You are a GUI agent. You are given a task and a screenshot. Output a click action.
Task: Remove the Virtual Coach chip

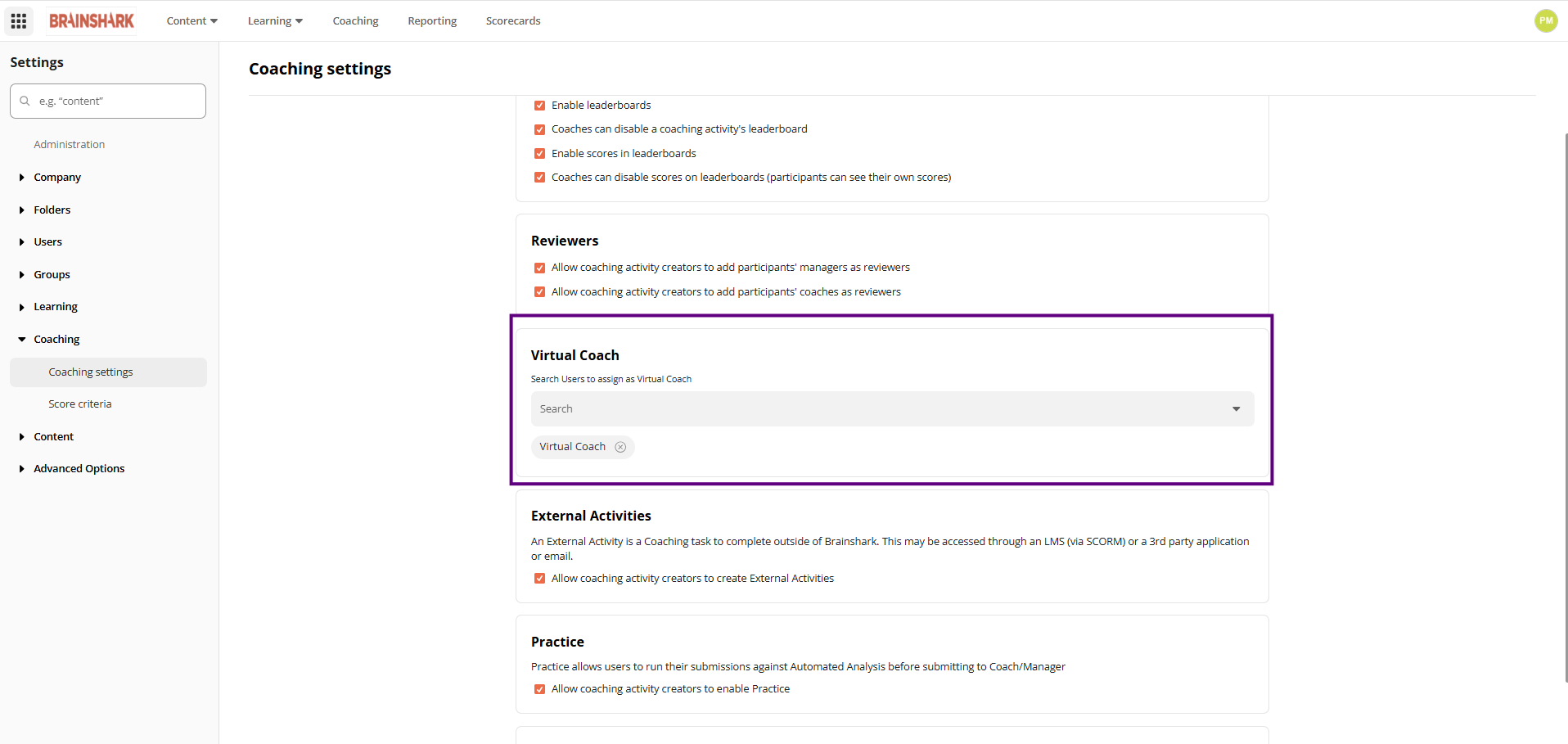(620, 447)
